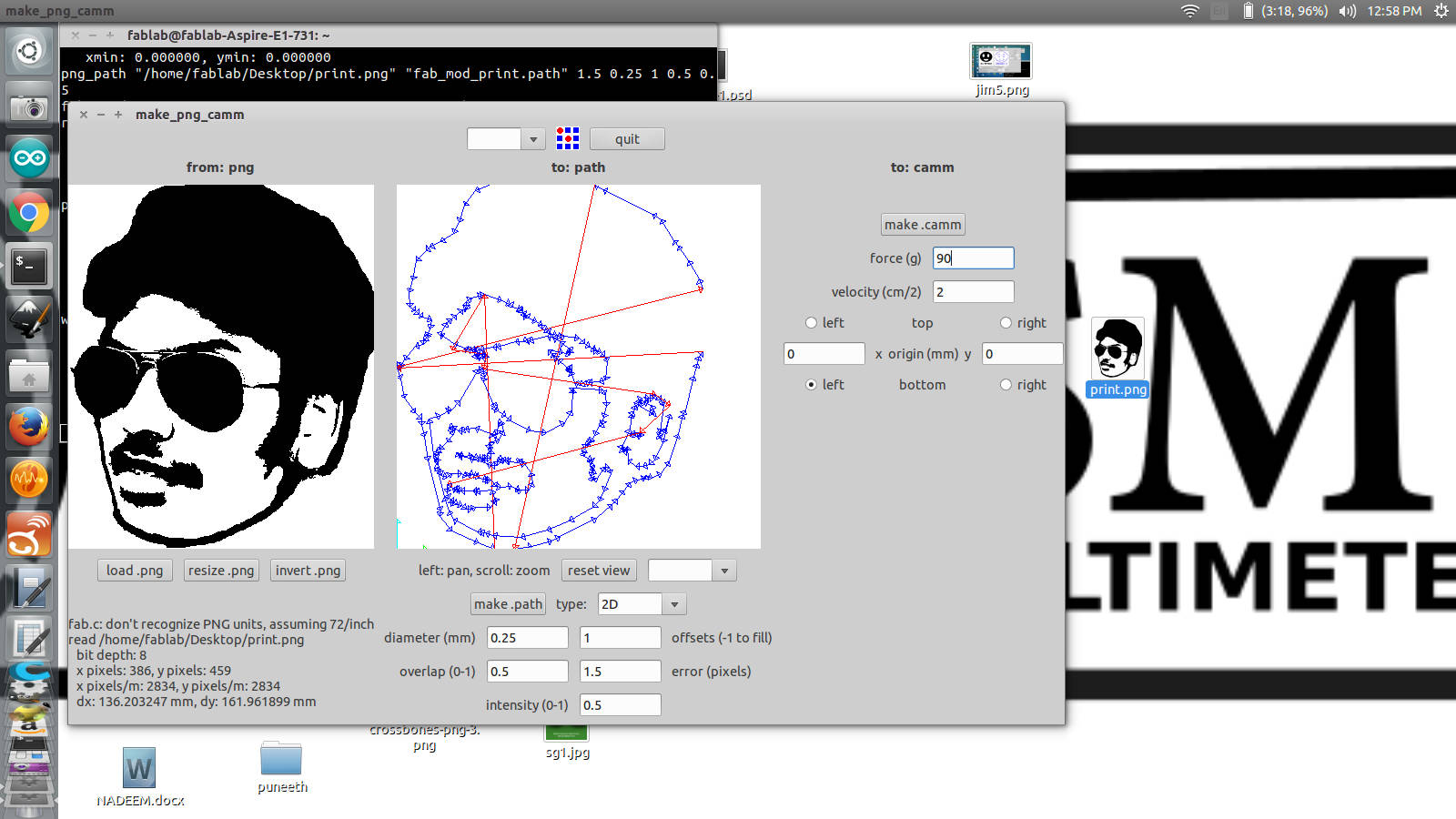Screen dimensions: 1456x819
Task: Click the 'x pixels: 386, y pixels: 459' line
Action: pos(154,671)
